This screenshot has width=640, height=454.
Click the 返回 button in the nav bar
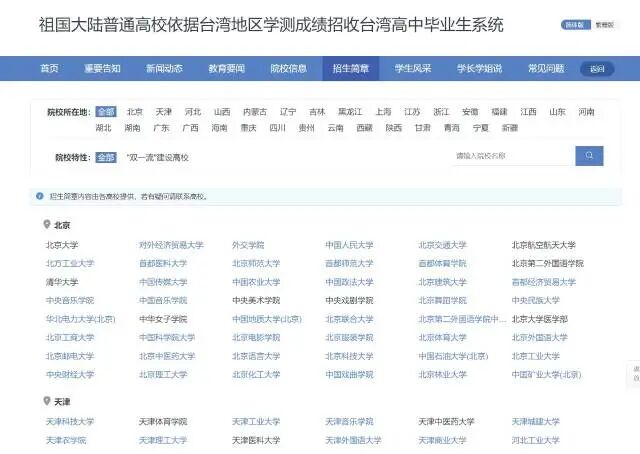point(597,69)
